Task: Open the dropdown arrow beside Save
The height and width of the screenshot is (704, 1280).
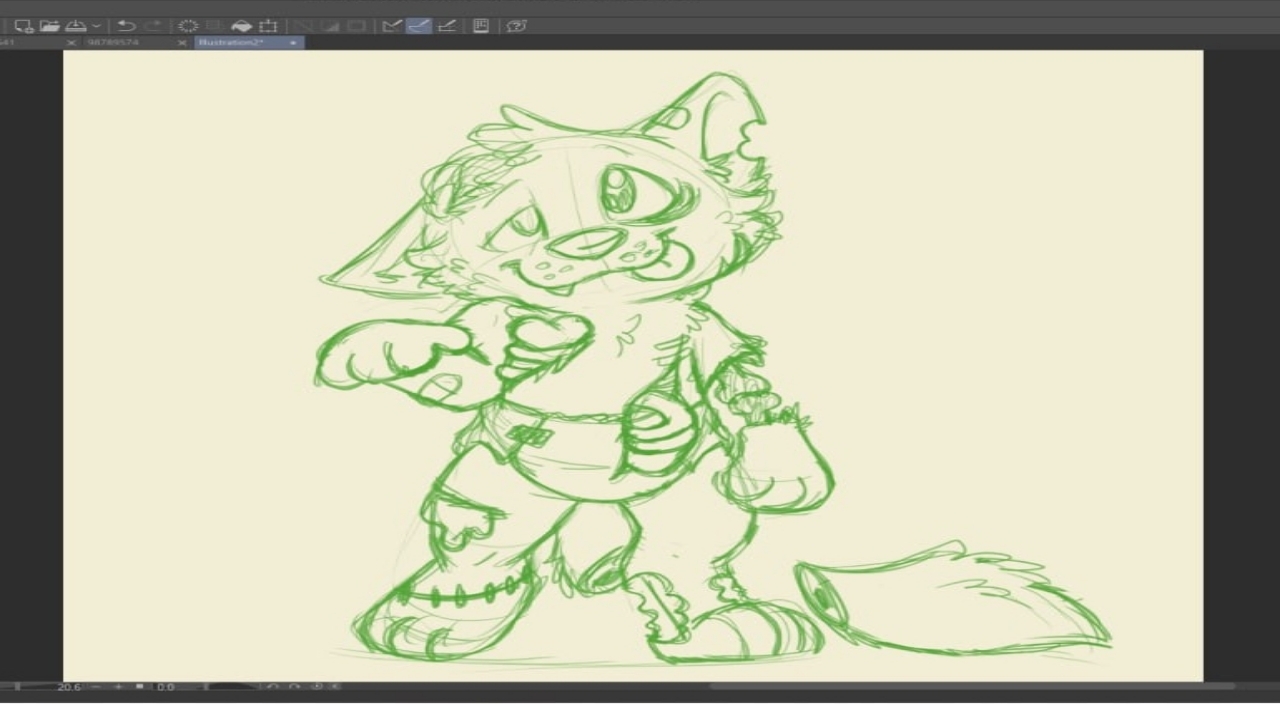Action: click(x=96, y=26)
